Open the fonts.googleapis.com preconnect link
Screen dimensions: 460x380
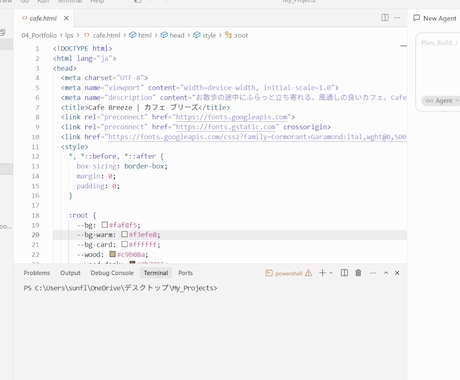(231, 117)
